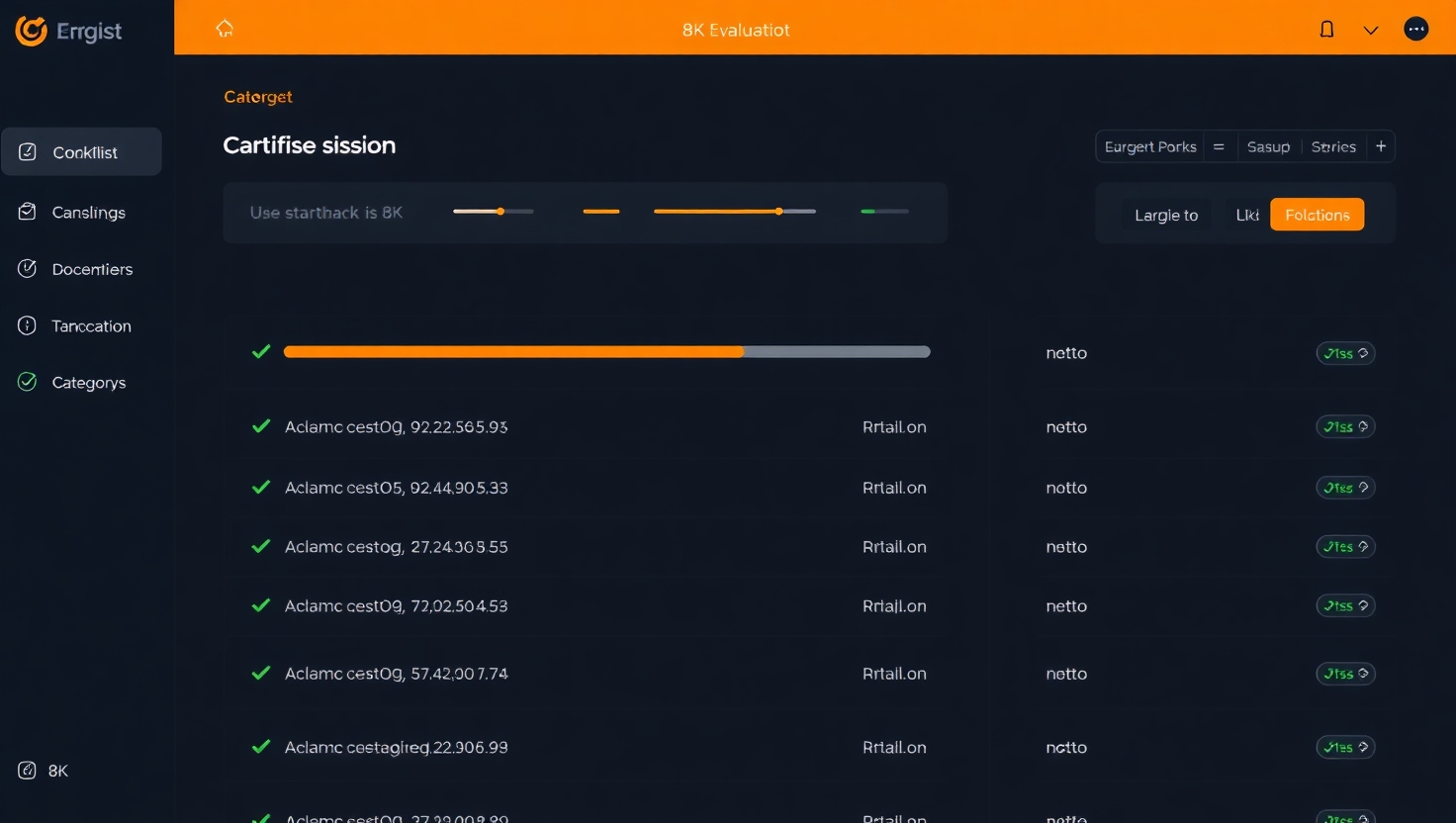Expand status badge on the 27.24.368.55 row
The height and width of the screenshot is (823, 1456).
coord(1345,547)
